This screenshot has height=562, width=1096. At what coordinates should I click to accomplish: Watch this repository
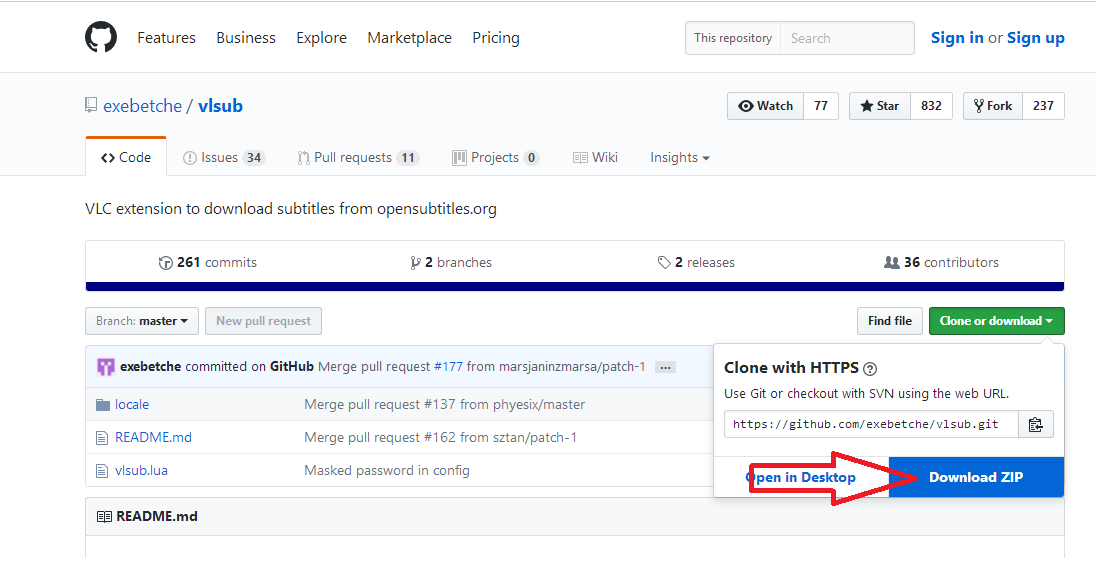tap(765, 106)
